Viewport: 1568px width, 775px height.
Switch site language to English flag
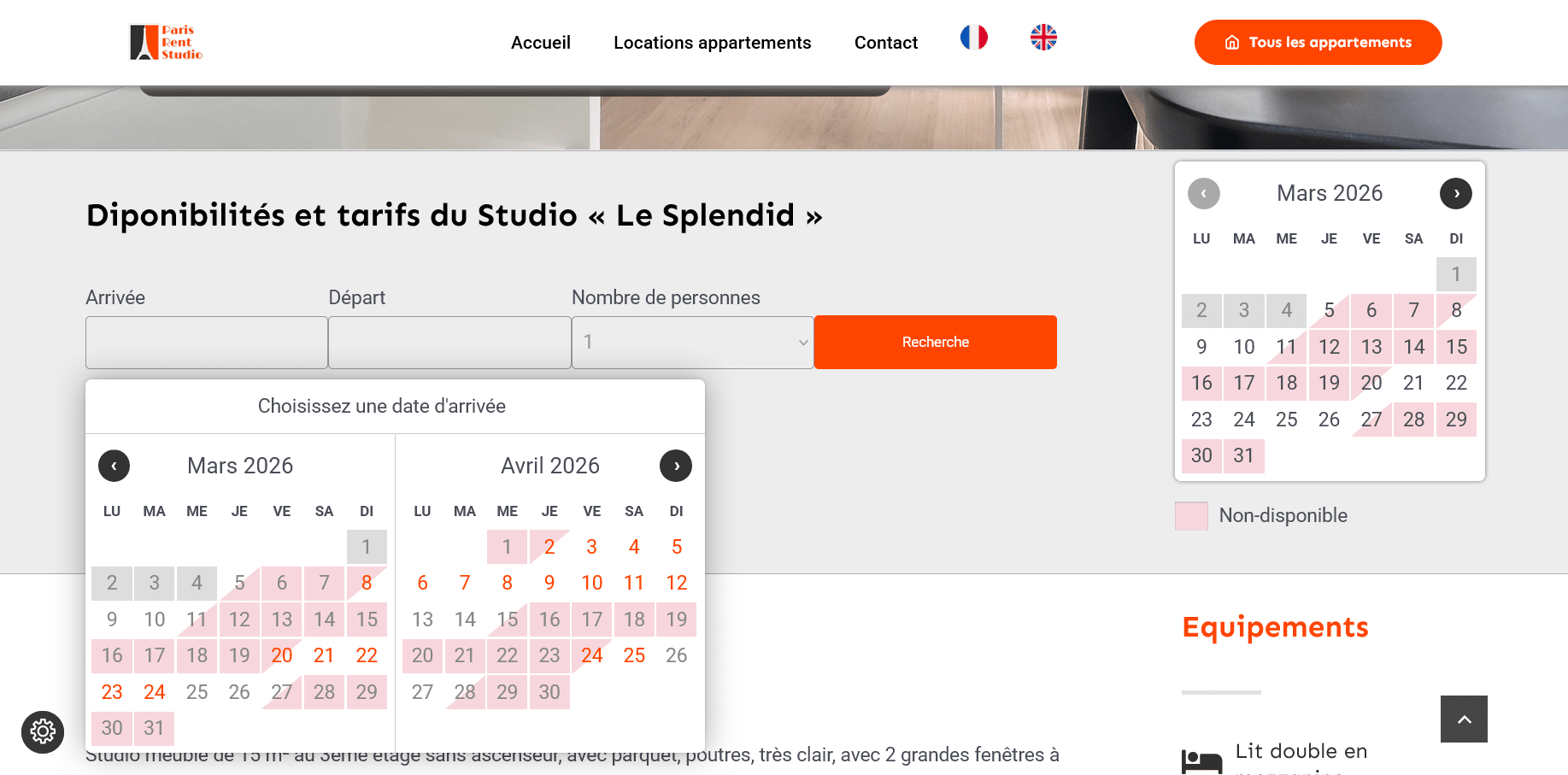pos(1043,38)
